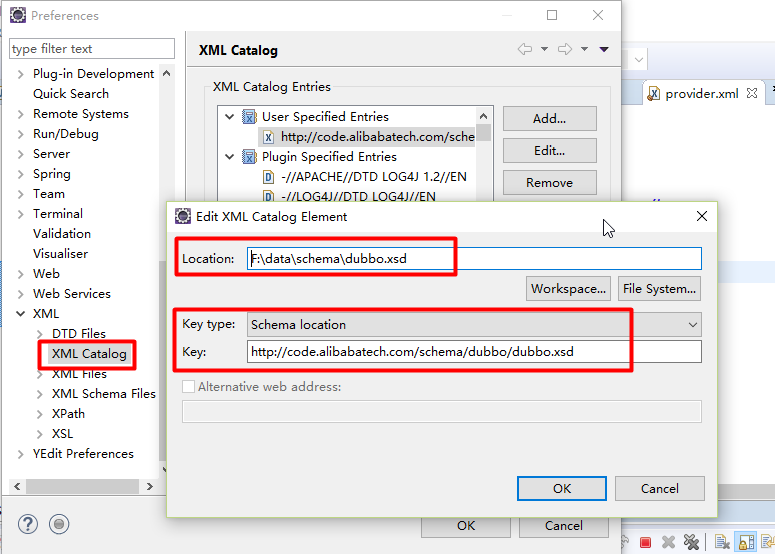Image resolution: width=775 pixels, height=554 pixels.
Task: Select Terminal in preferences tree
Action: (58, 213)
